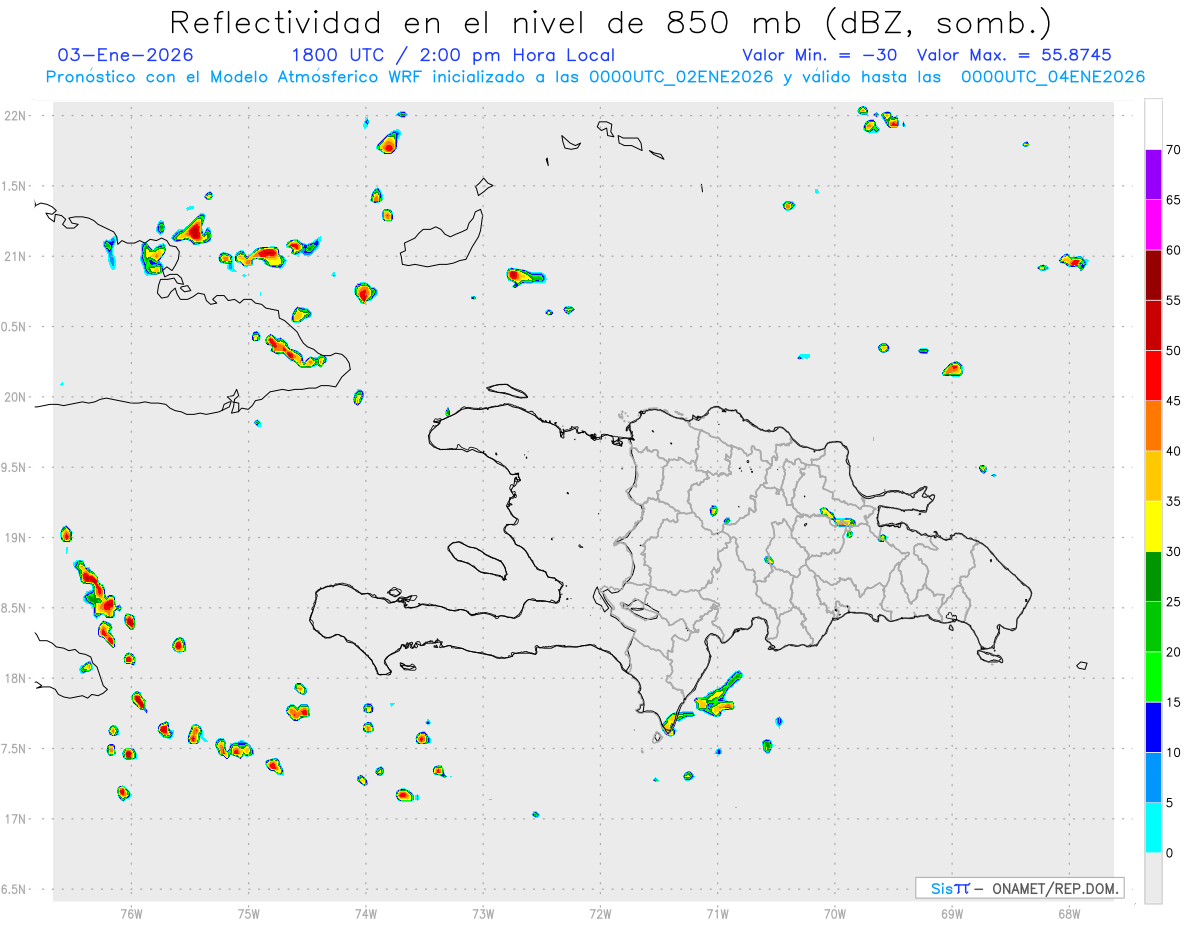Select the "Valor Max. = 55.8745" readout
This screenshot has height=927, width=1200.
pyautogui.click(x=1014, y=55)
